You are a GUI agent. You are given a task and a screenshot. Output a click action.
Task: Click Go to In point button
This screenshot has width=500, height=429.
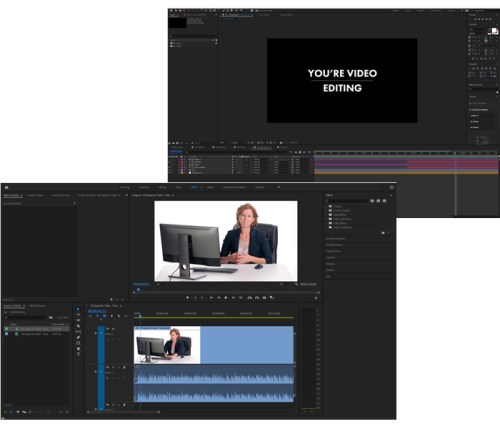[x=211, y=297]
